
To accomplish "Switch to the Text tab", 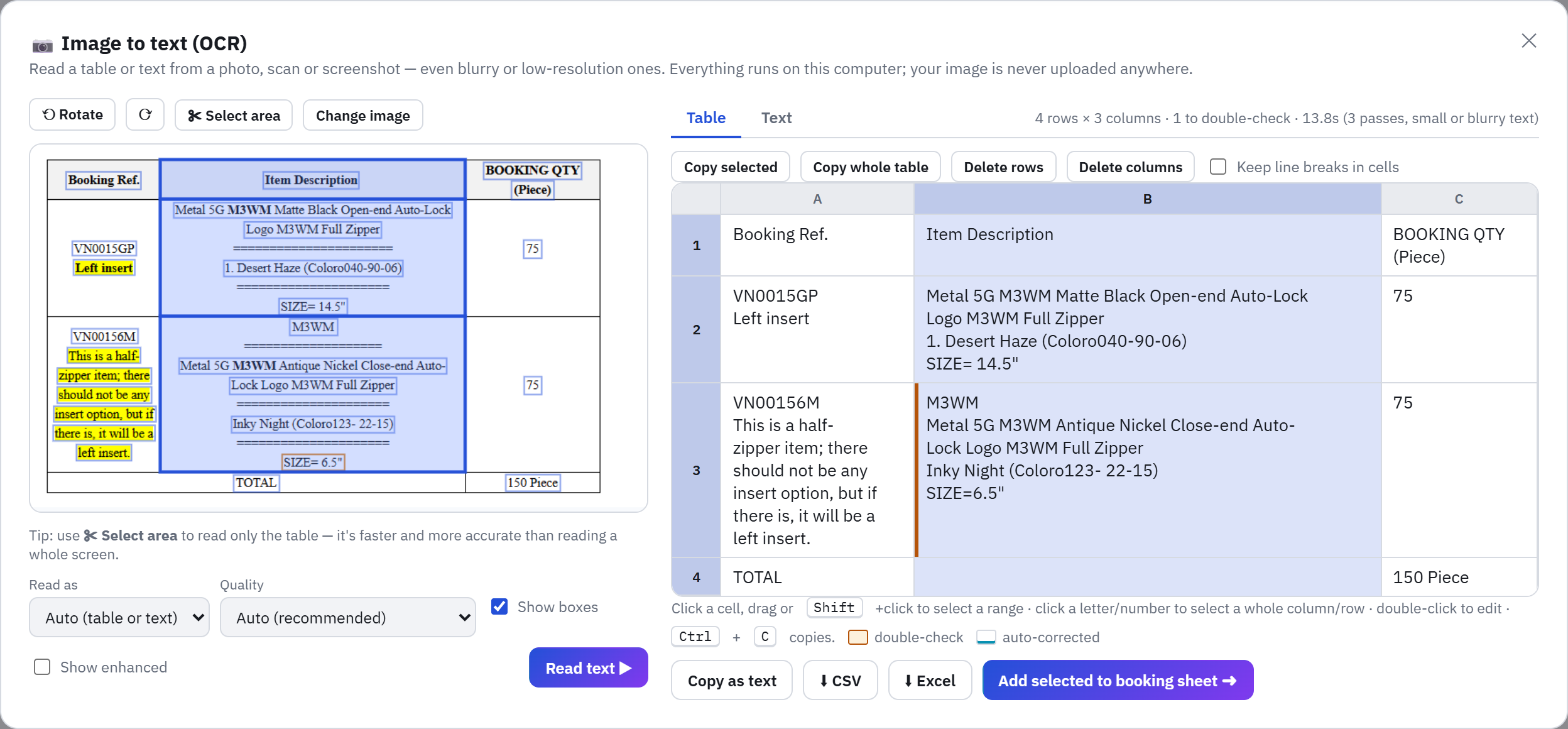I will [x=776, y=118].
